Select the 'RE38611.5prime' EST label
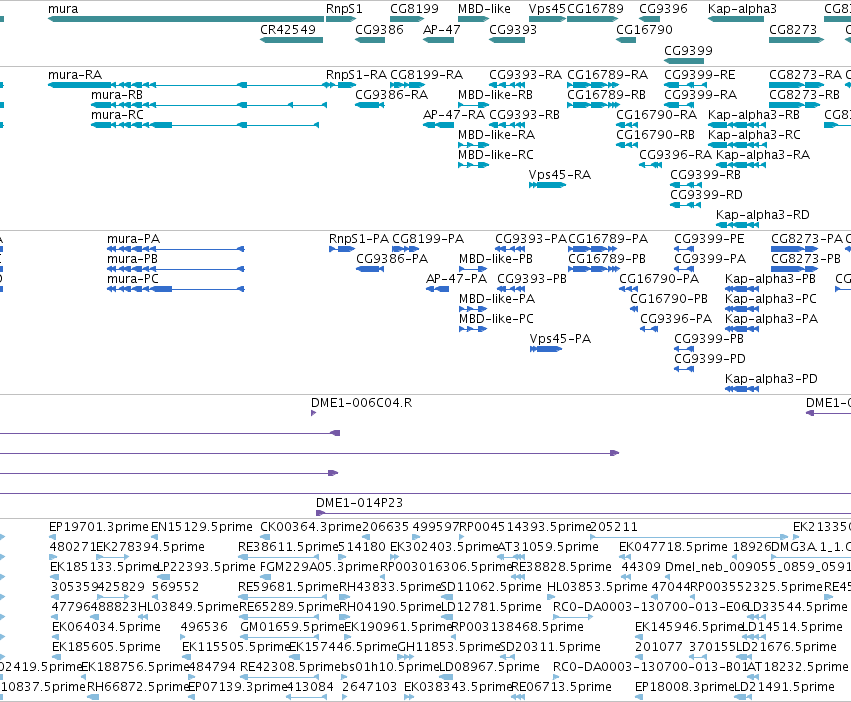851x702 pixels. [288, 547]
